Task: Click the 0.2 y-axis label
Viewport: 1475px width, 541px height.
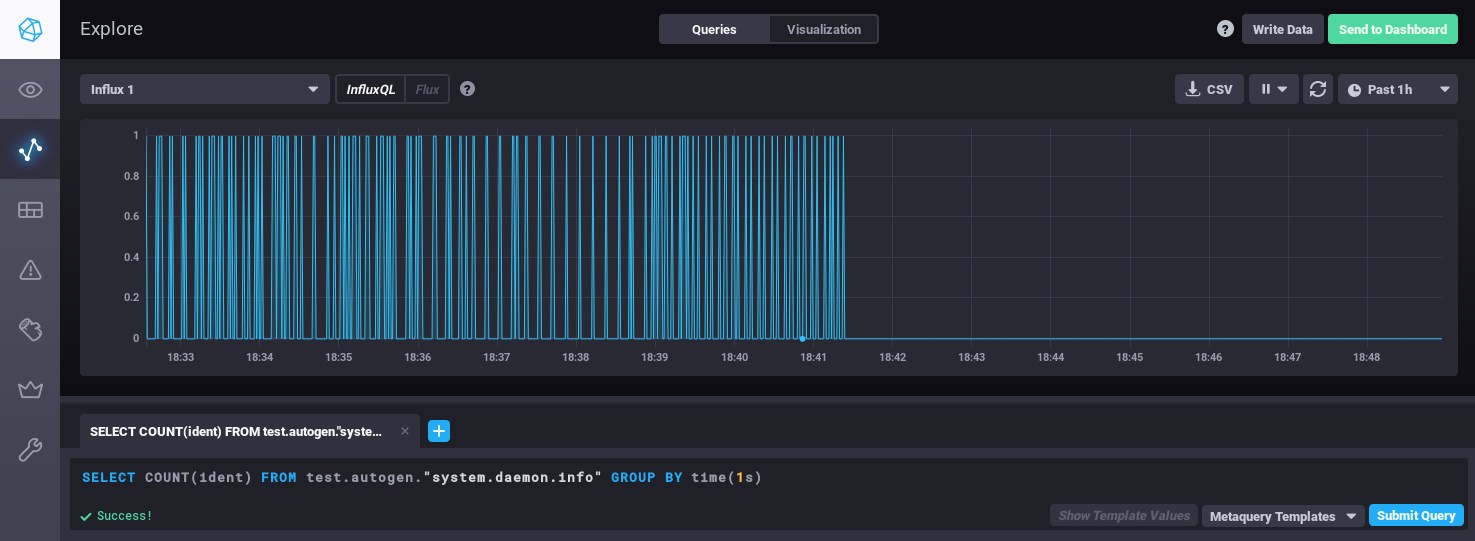Action: pyautogui.click(x=131, y=297)
